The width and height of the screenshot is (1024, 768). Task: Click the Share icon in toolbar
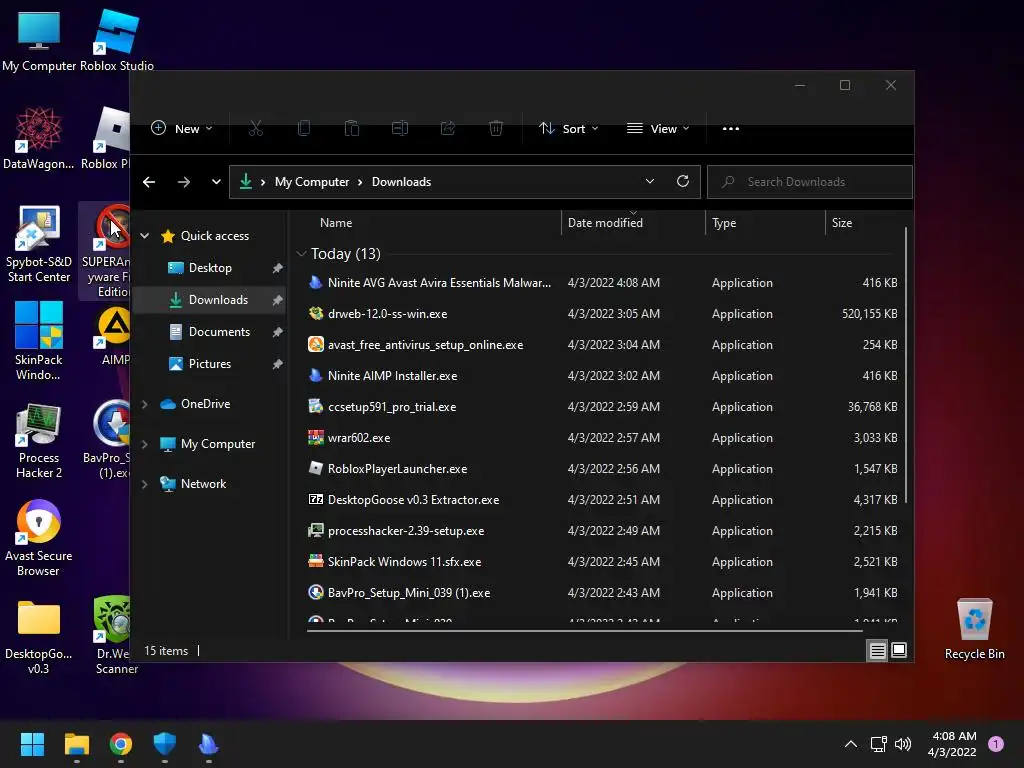tap(448, 129)
